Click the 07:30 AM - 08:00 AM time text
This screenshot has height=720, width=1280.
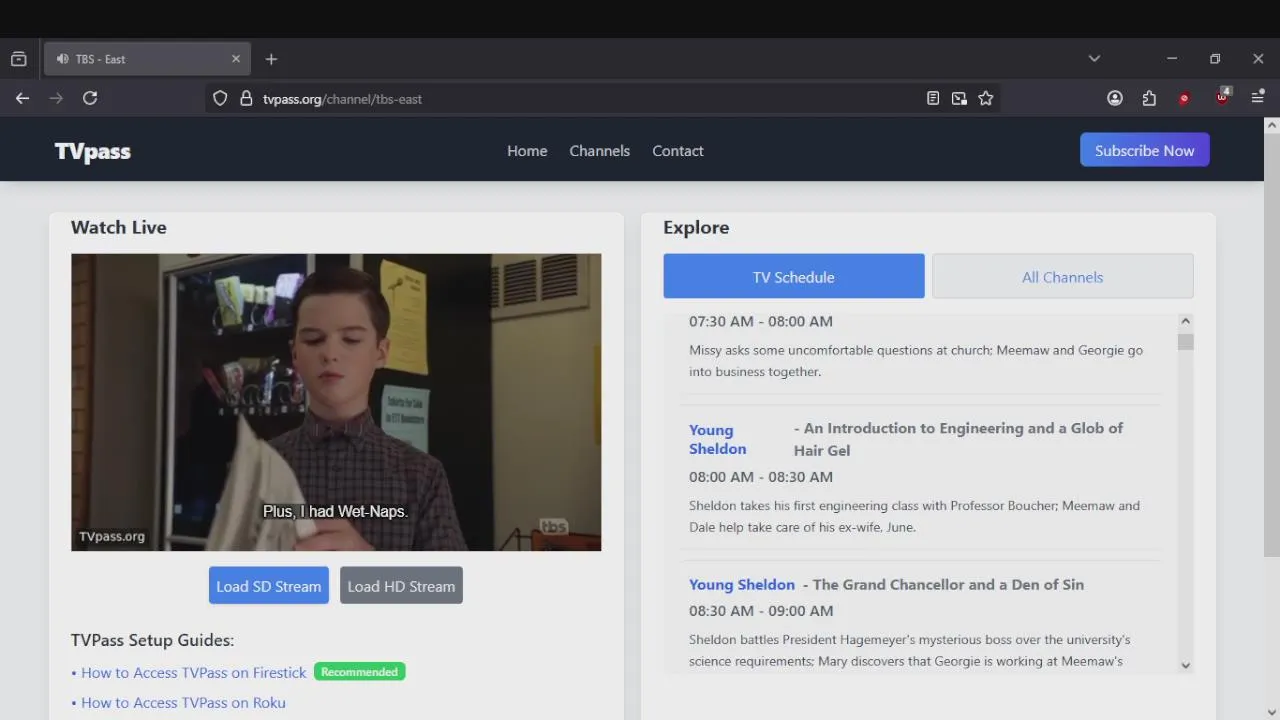click(761, 321)
